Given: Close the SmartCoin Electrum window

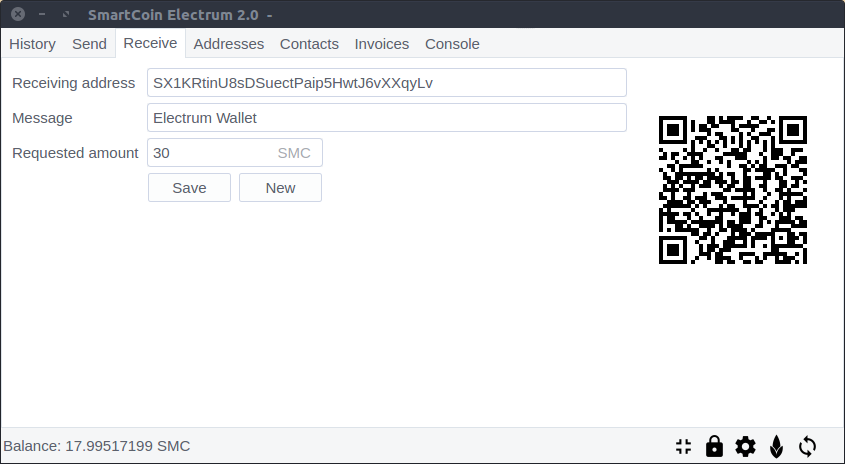Looking at the screenshot, I should (18, 14).
